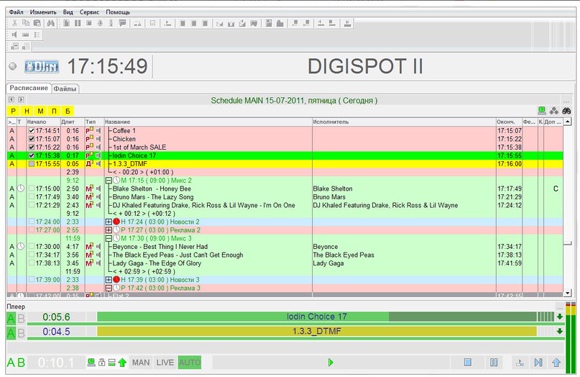Viewport: 580px width, 377px height.
Task: Sort by the Начало column header
Action: click(43, 122)
